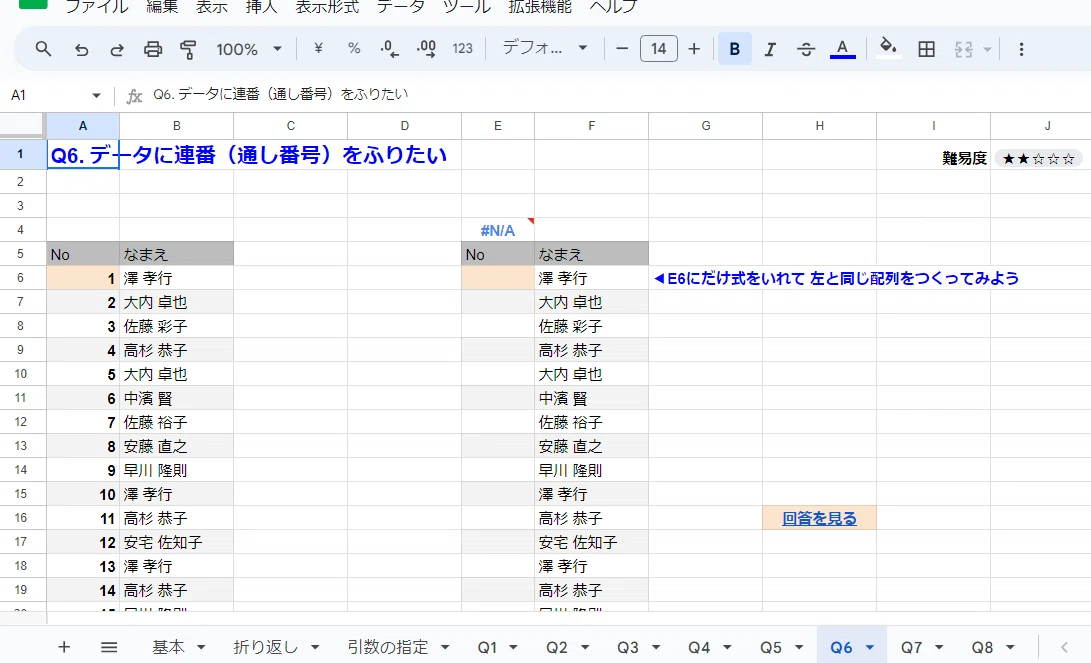Select the empty orange cell E6
The height and width of the screenshot is (663, 1091).
click(497, 278)
